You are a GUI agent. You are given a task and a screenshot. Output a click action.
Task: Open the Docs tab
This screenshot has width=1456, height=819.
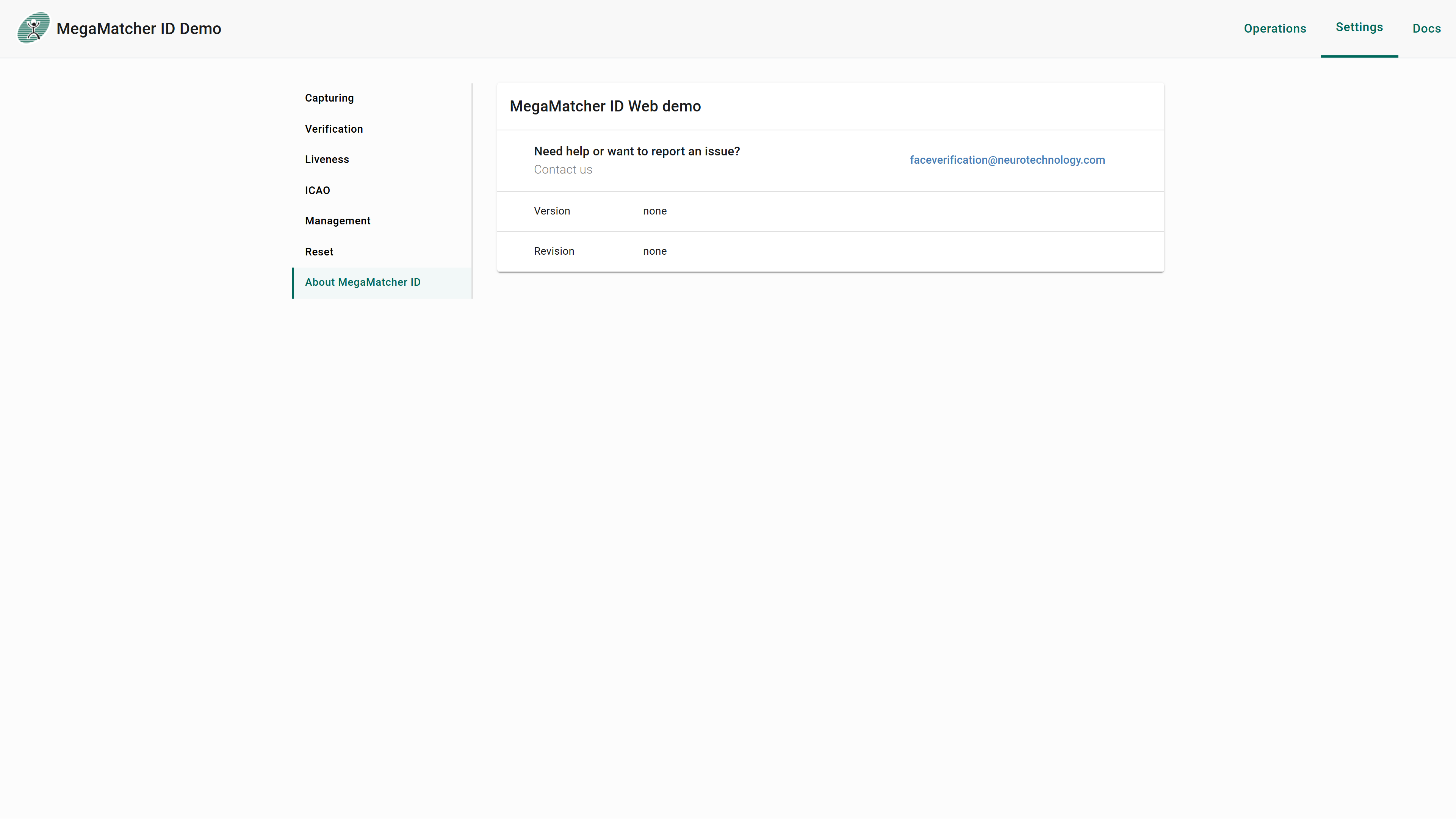click(x=1426, y=29)
